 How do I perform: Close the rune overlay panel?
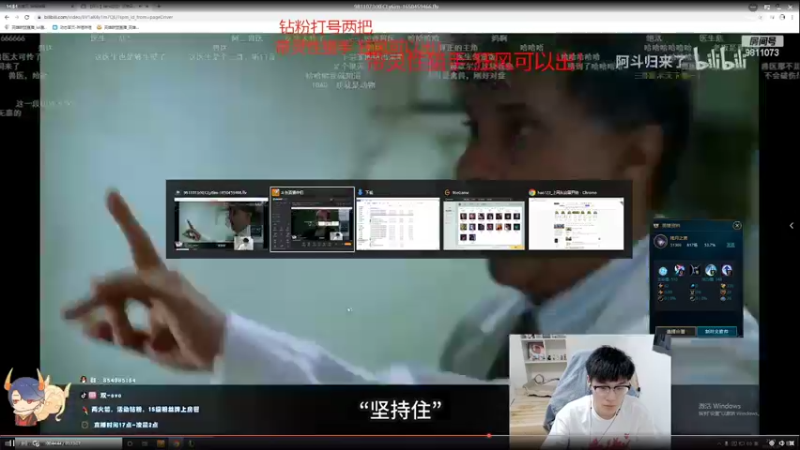click(x=737, y=226)
